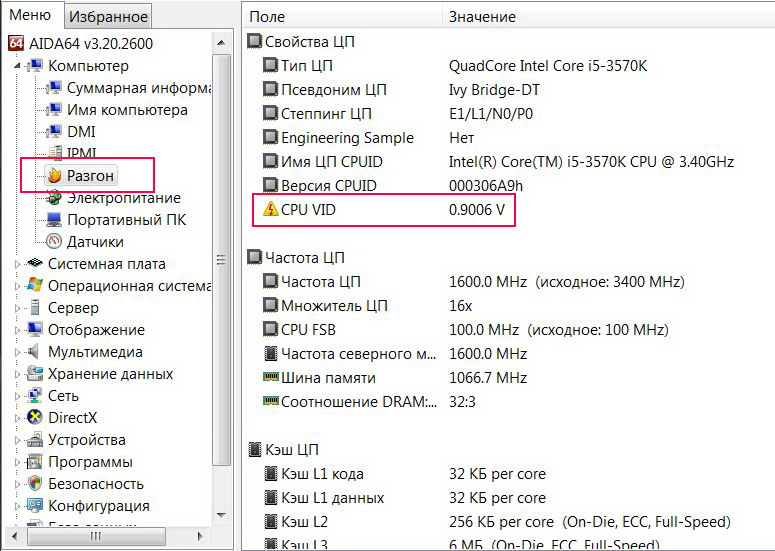The height and width of the screenshot is (551, 775).
Task: Click the Сервер tower icon
Action: pyautogui.click(x=35, y=307)
